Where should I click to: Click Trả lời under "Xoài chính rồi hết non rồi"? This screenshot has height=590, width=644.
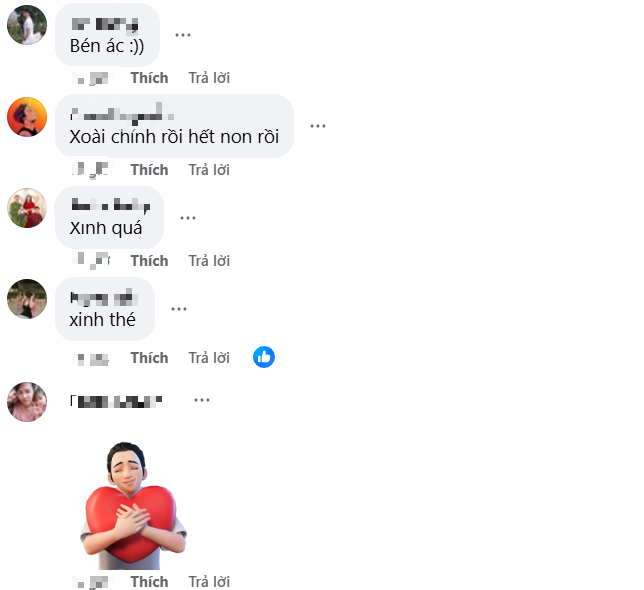[x=209, y=170]
